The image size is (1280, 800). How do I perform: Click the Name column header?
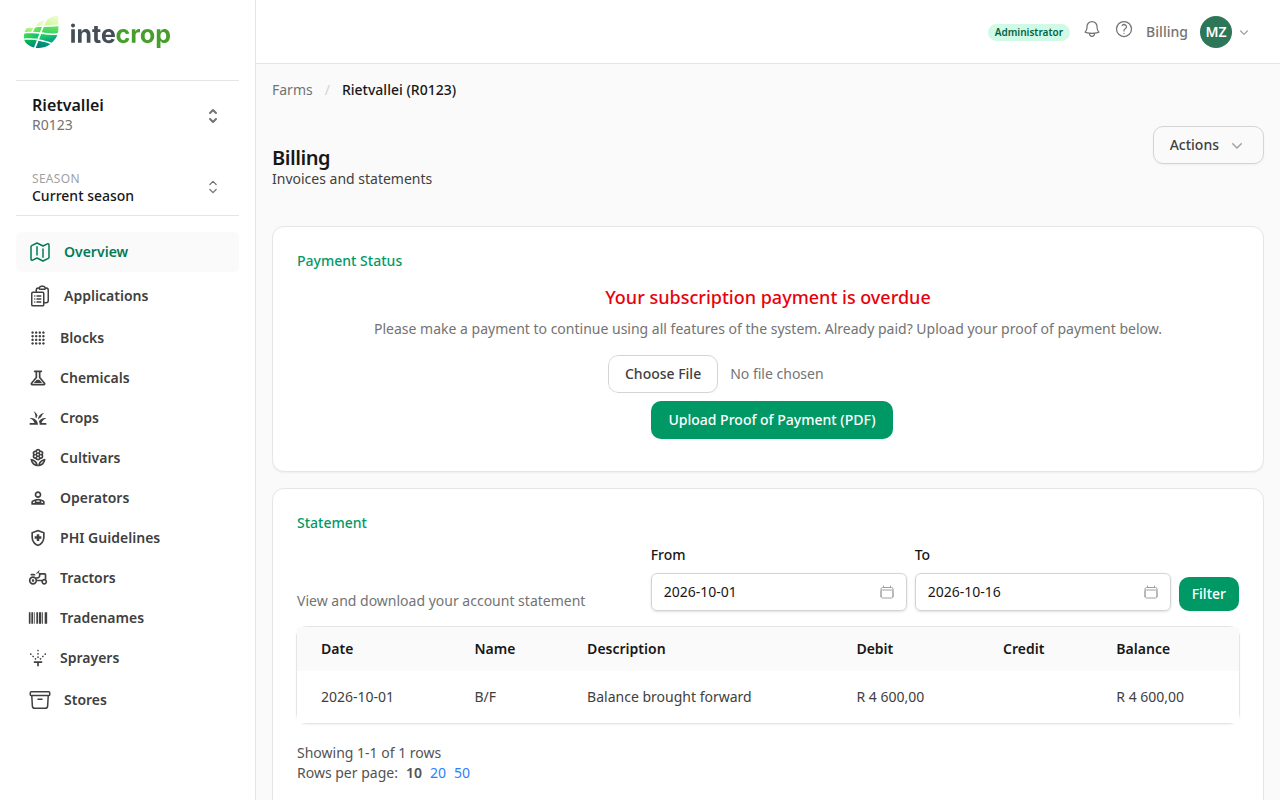[494, 649]
